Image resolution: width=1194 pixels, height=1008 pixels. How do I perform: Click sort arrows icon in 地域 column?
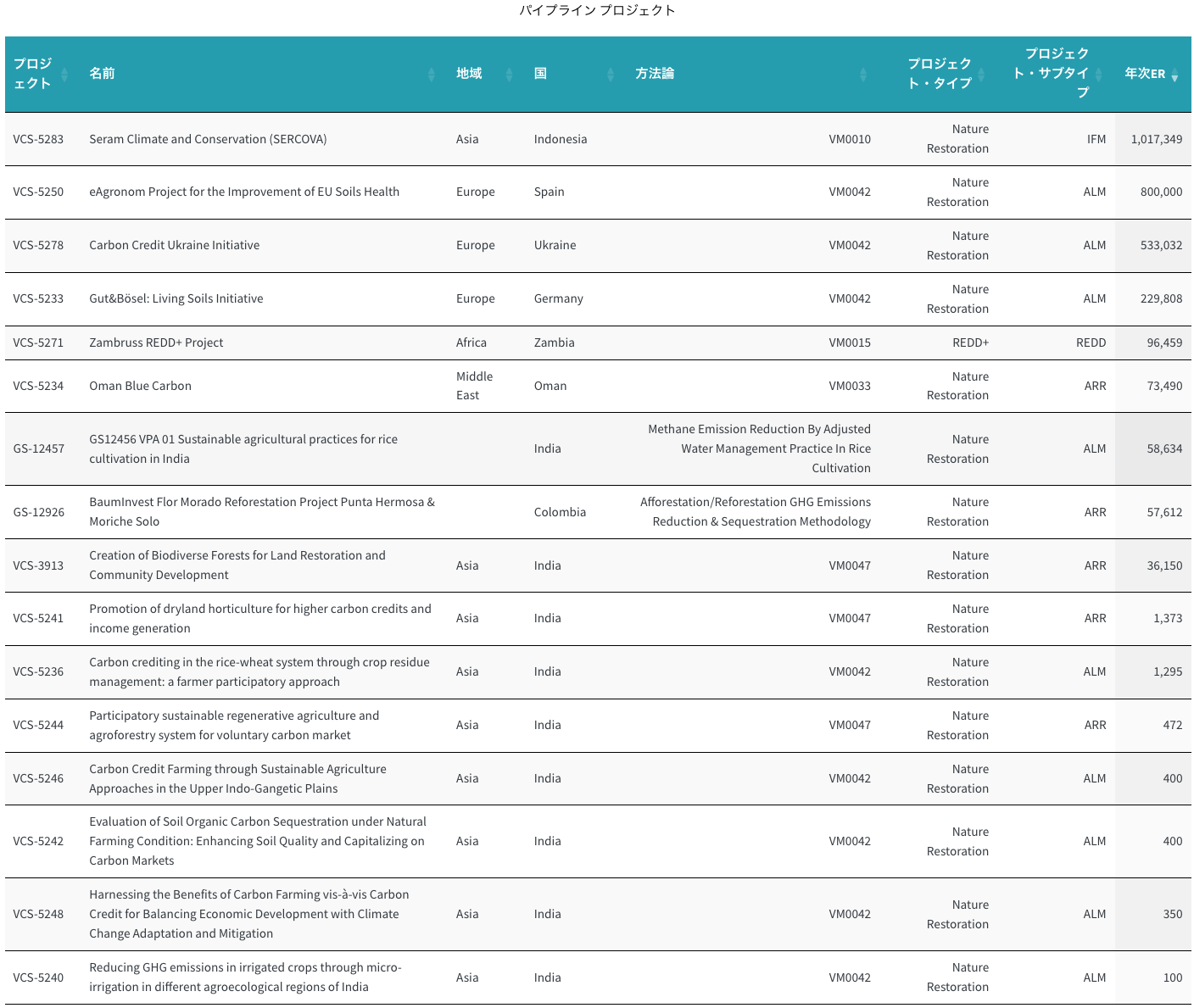pos(509,75)
